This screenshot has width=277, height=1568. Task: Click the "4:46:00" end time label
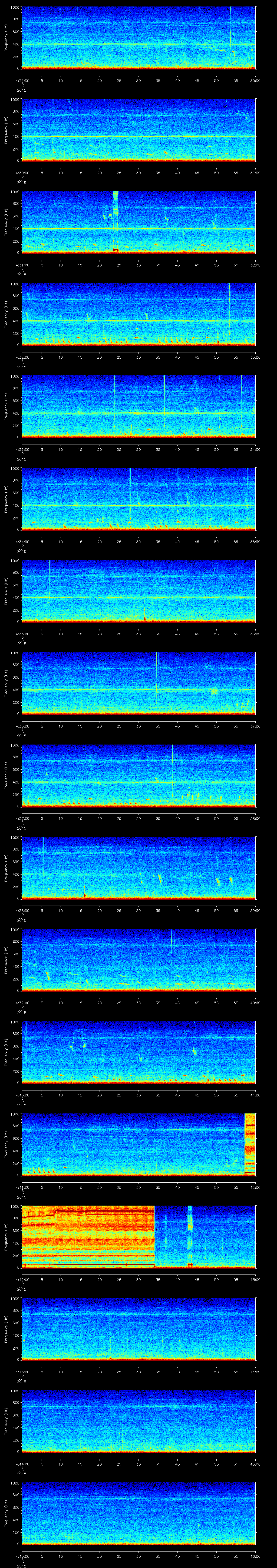(256, 1556)
